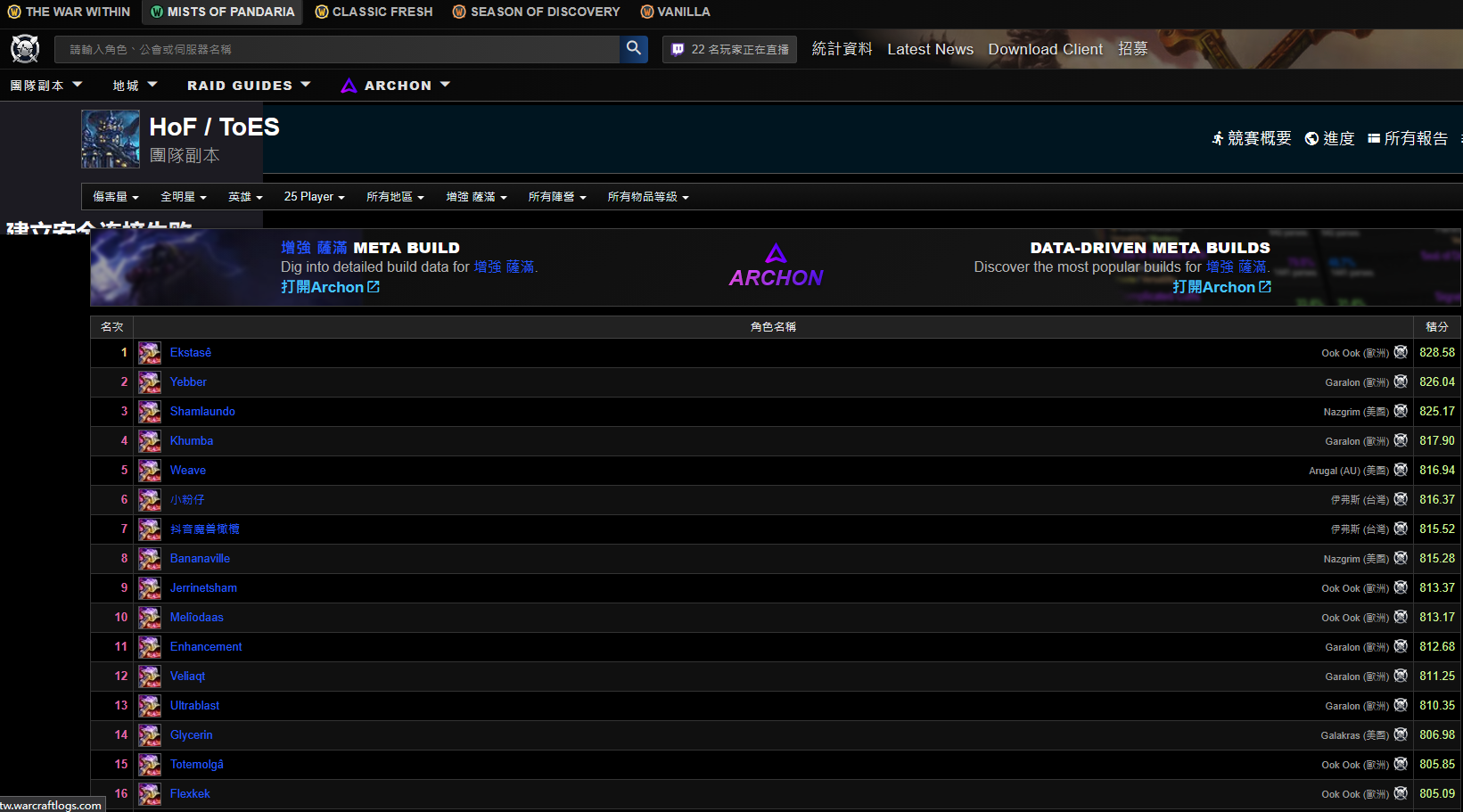Open the 所有物品等級 item level dropdown
Screen dimensions: 1463x812
pos(648,197)
